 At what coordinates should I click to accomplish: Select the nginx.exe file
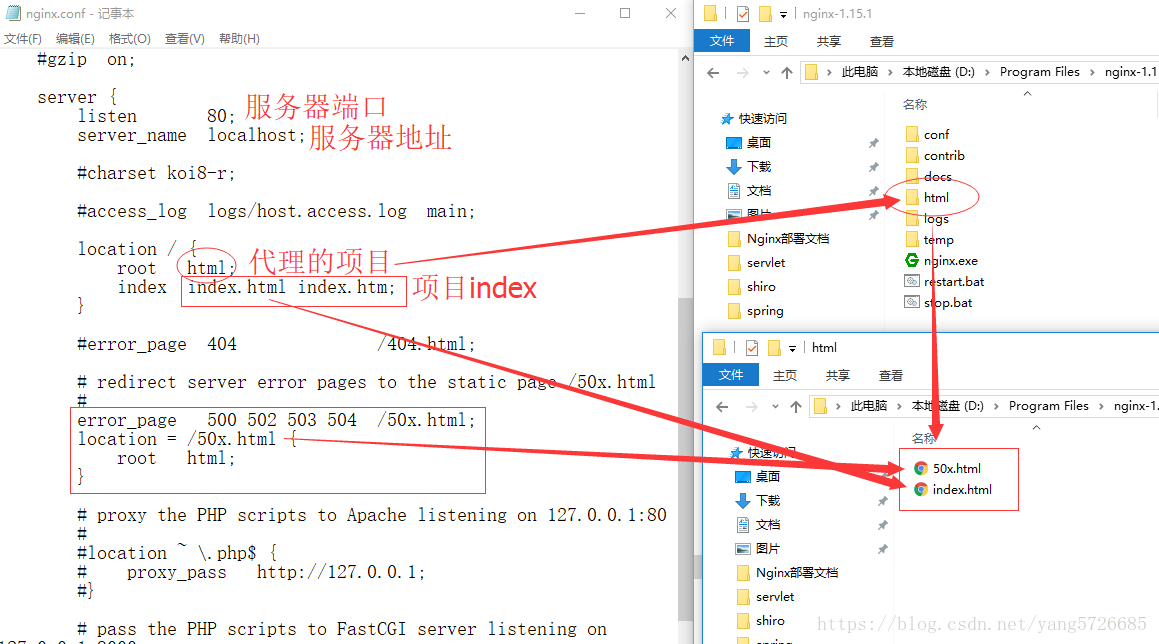click(x=941, y=261)
